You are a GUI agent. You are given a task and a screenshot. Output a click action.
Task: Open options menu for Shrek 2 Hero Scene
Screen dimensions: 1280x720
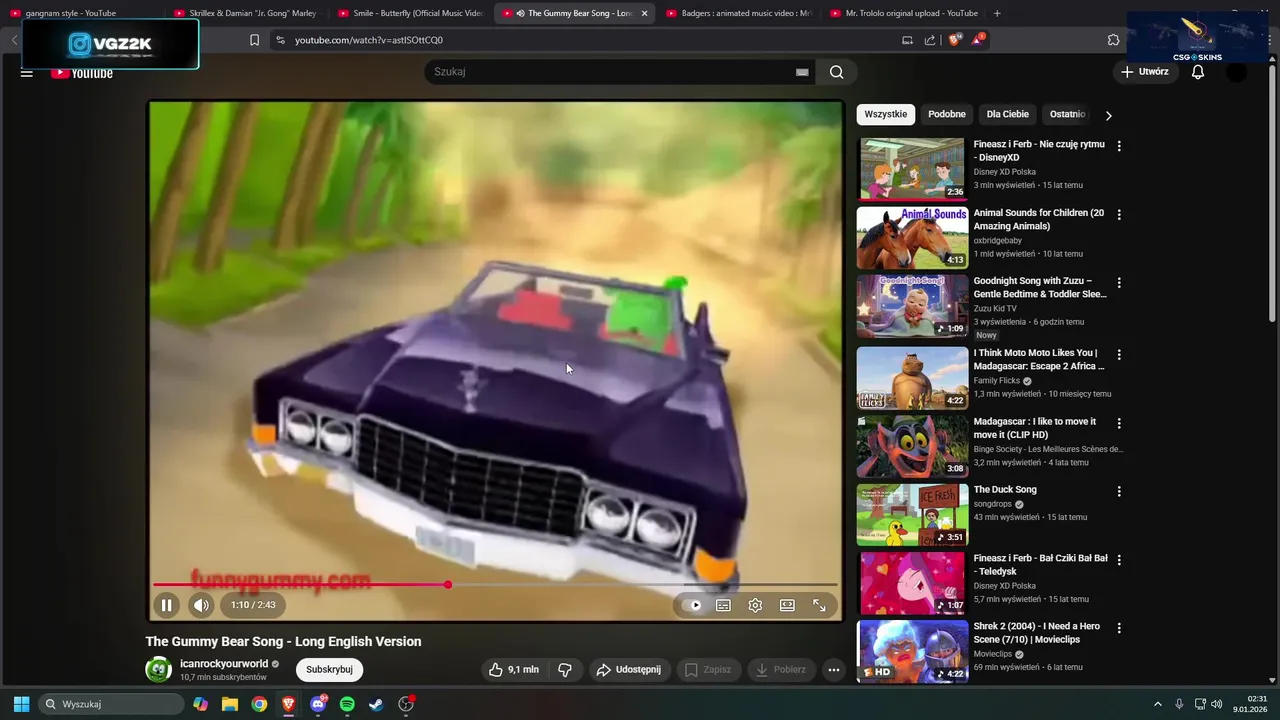pos(1119,628)
